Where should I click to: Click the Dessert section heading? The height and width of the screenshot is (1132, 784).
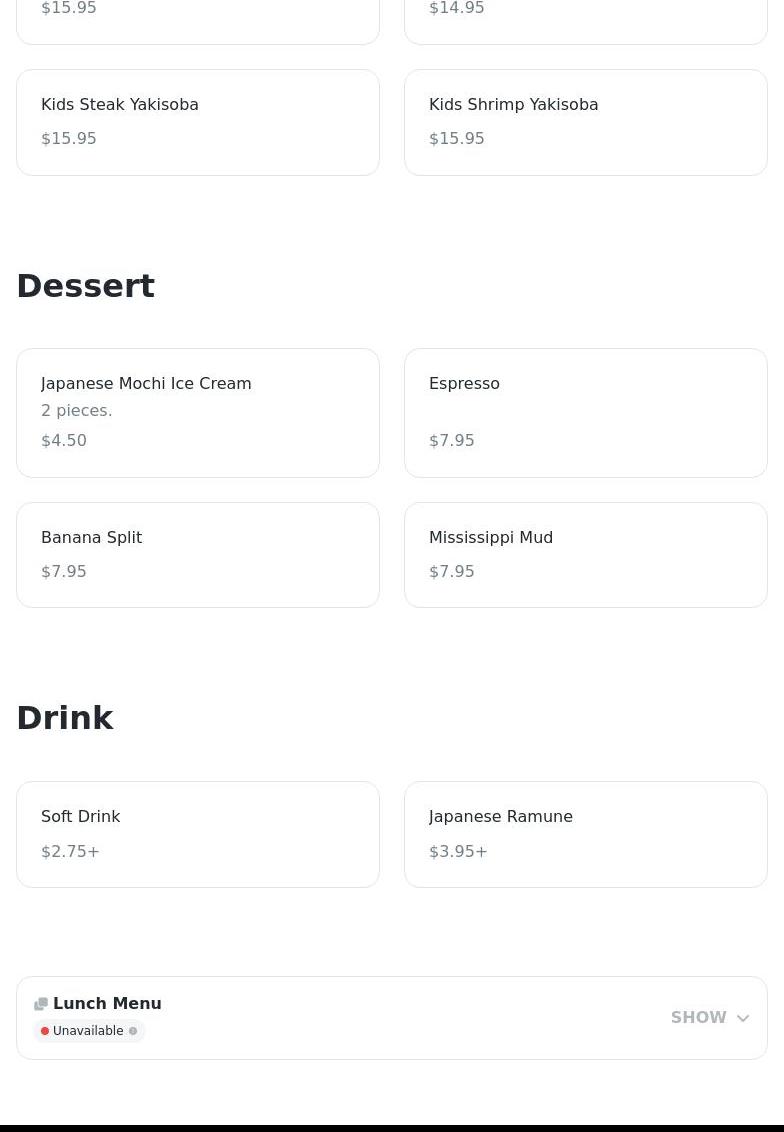click(86, 286)
